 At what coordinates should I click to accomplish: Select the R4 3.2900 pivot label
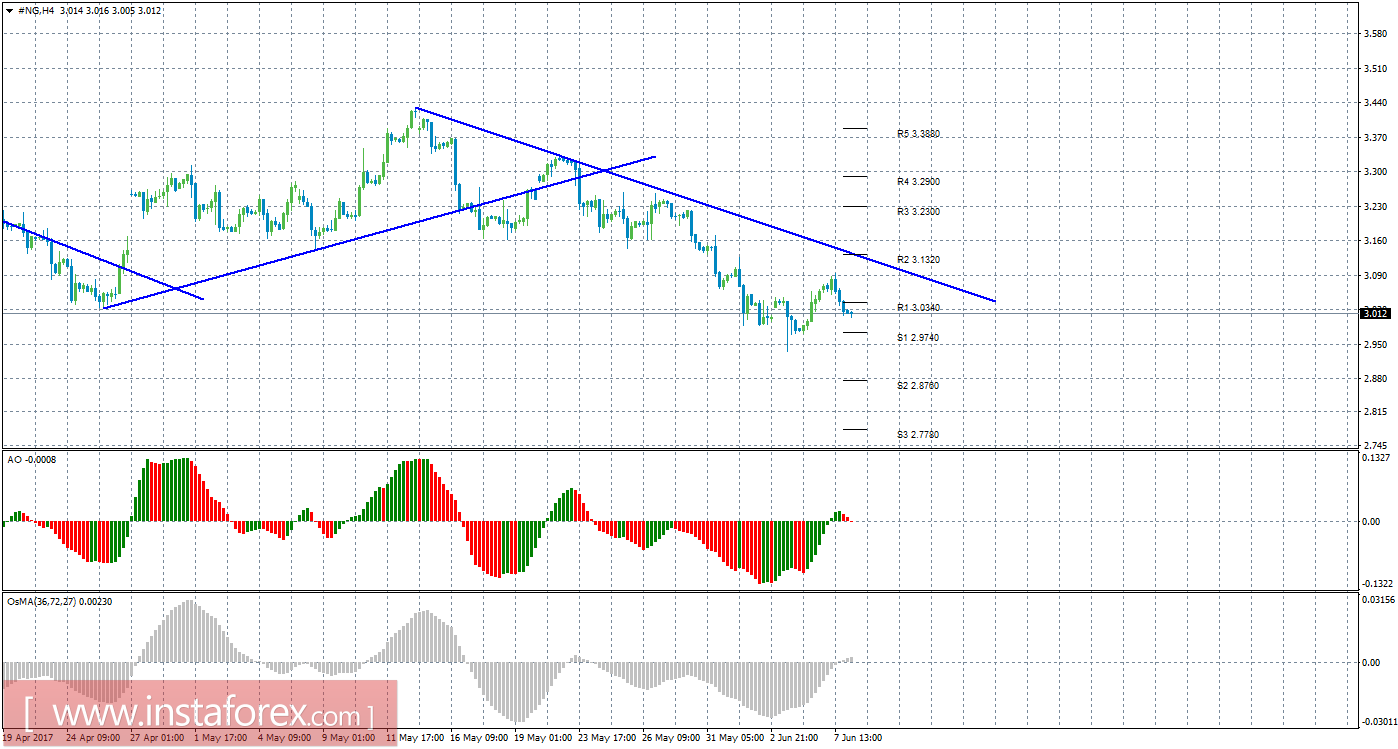pos(918,182)
